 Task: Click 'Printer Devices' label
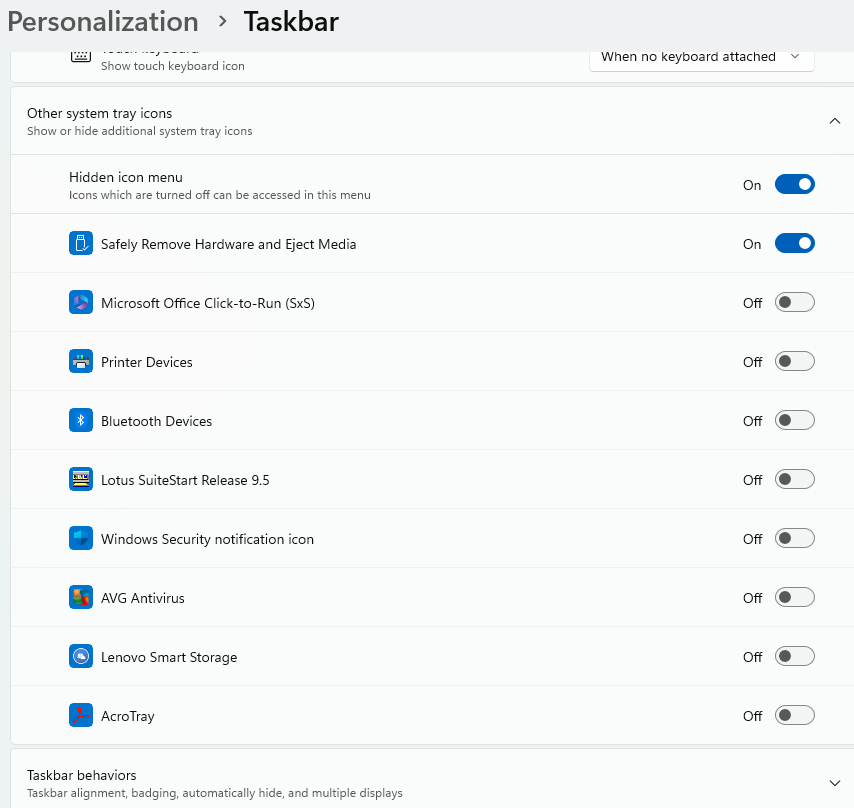[x=147, y=362]
